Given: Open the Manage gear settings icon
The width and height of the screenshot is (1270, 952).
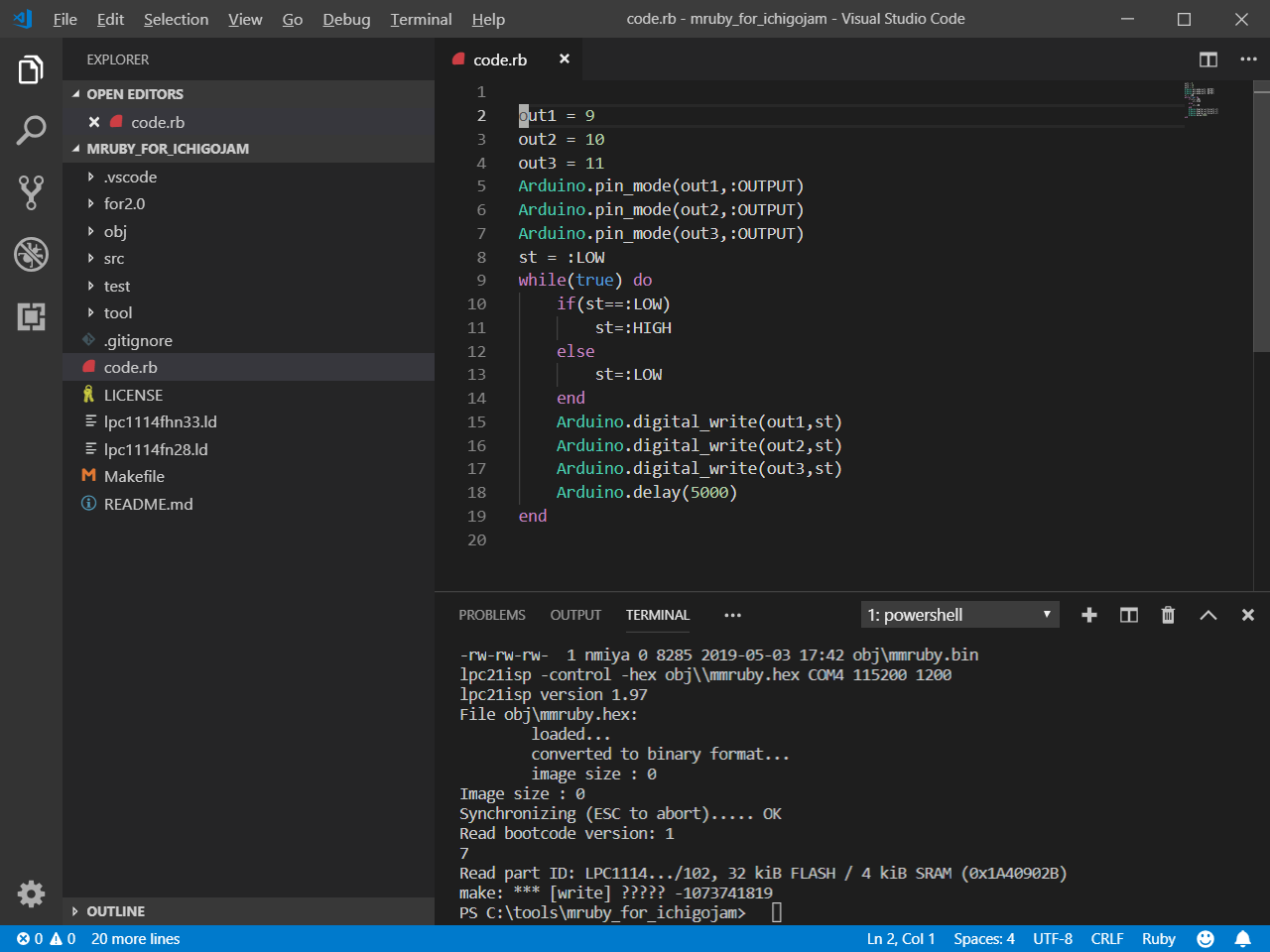Looking at the screenshot, I should [x=31, y=893].
